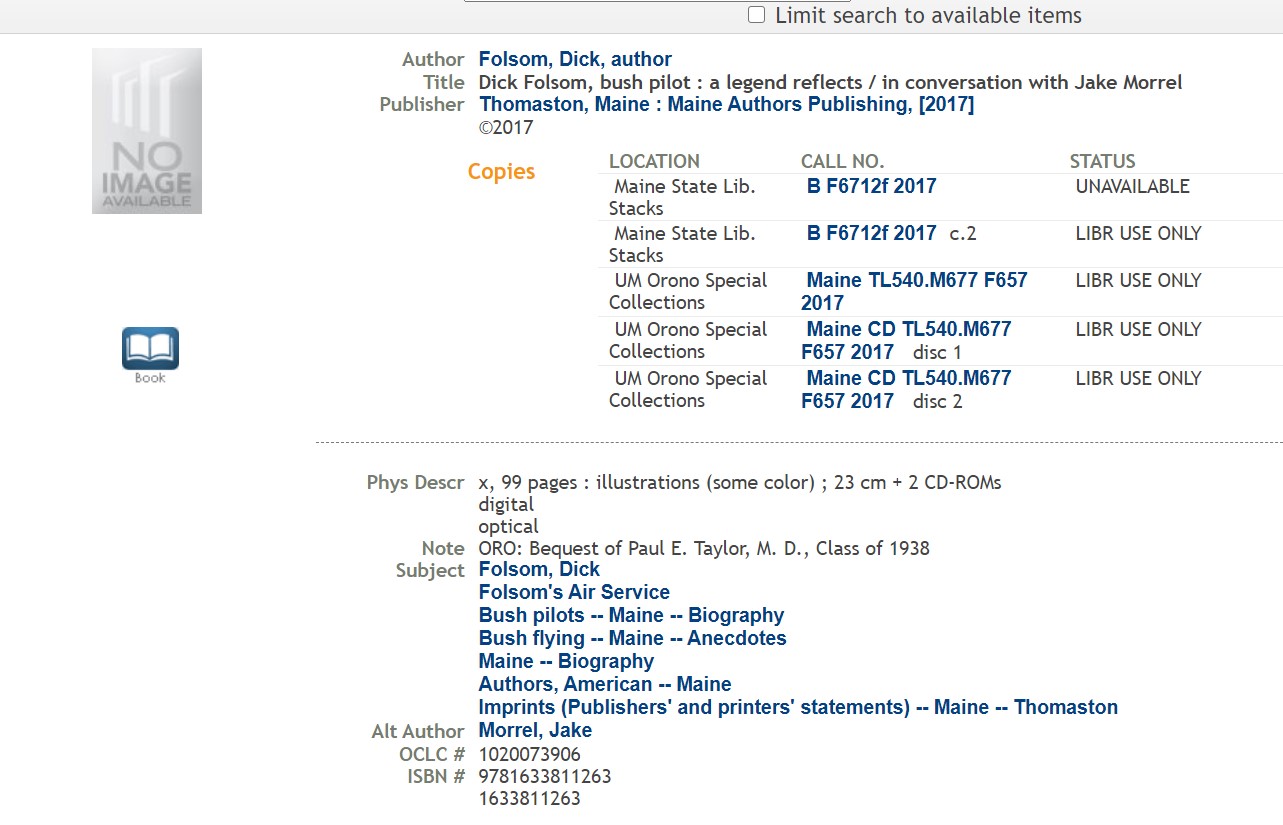Enable Limit search to available items
The image size is (1283, 825).
[757, 15]
